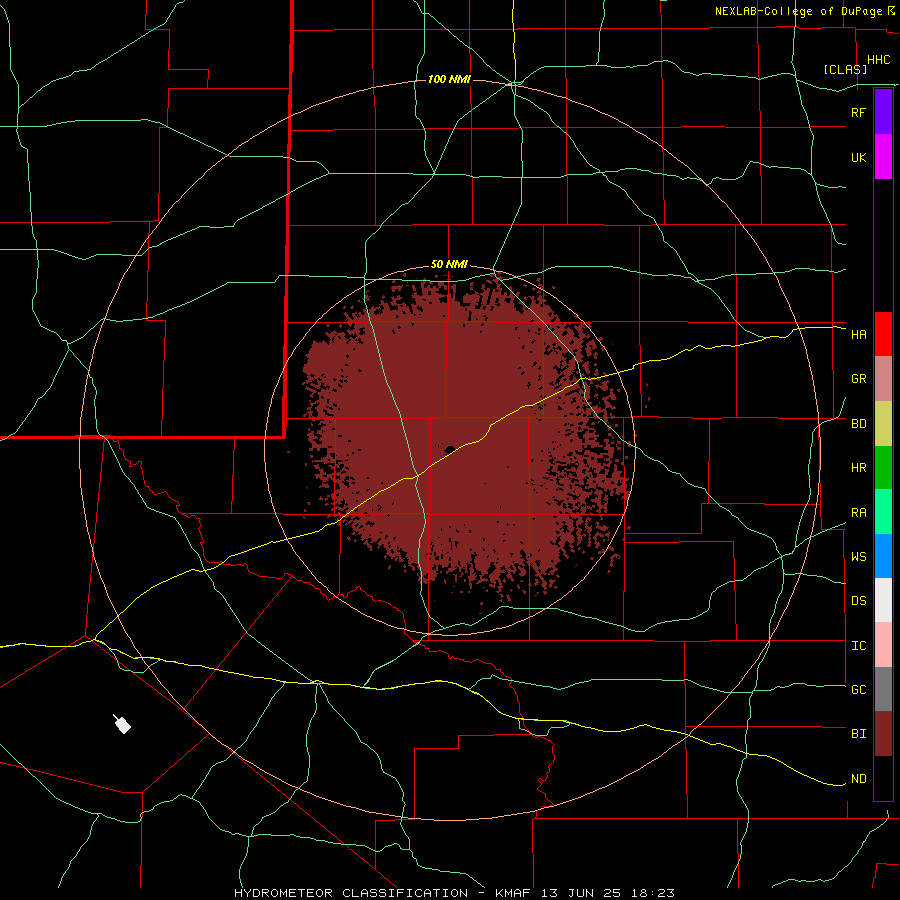Click the BD yellow legend swatch
The image size is (900, 900).
(883, 424)
